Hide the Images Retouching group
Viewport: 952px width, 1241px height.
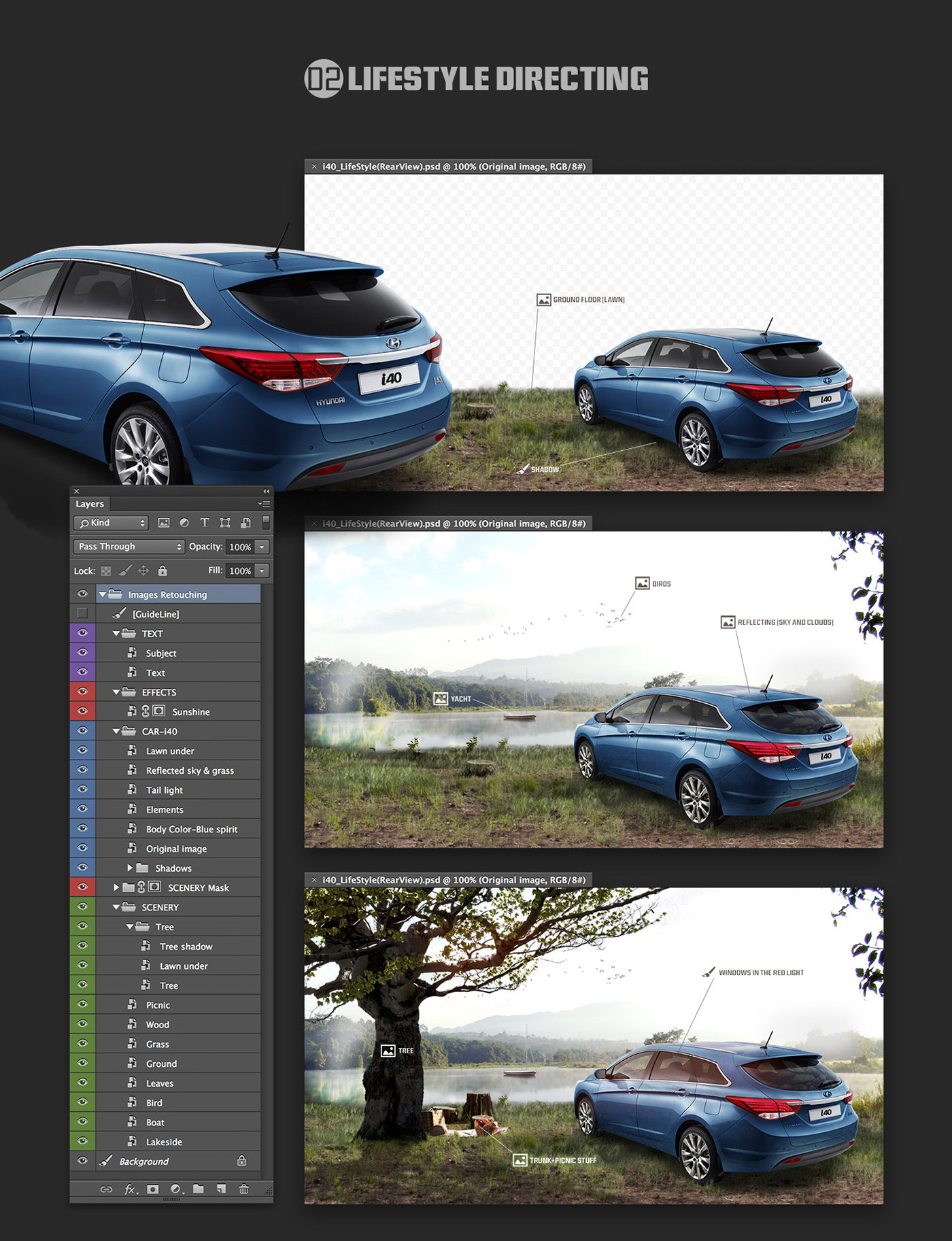pos(82,594)
